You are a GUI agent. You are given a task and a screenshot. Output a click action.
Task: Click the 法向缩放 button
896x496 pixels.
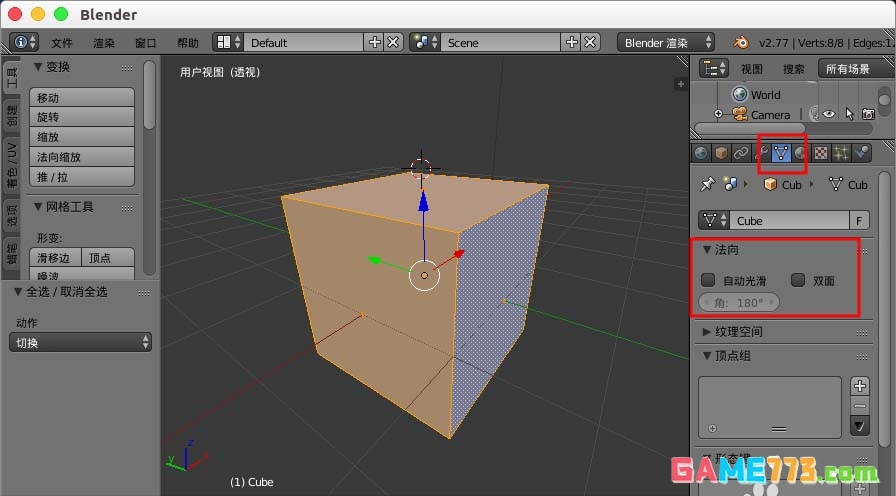tap(82, 157)
